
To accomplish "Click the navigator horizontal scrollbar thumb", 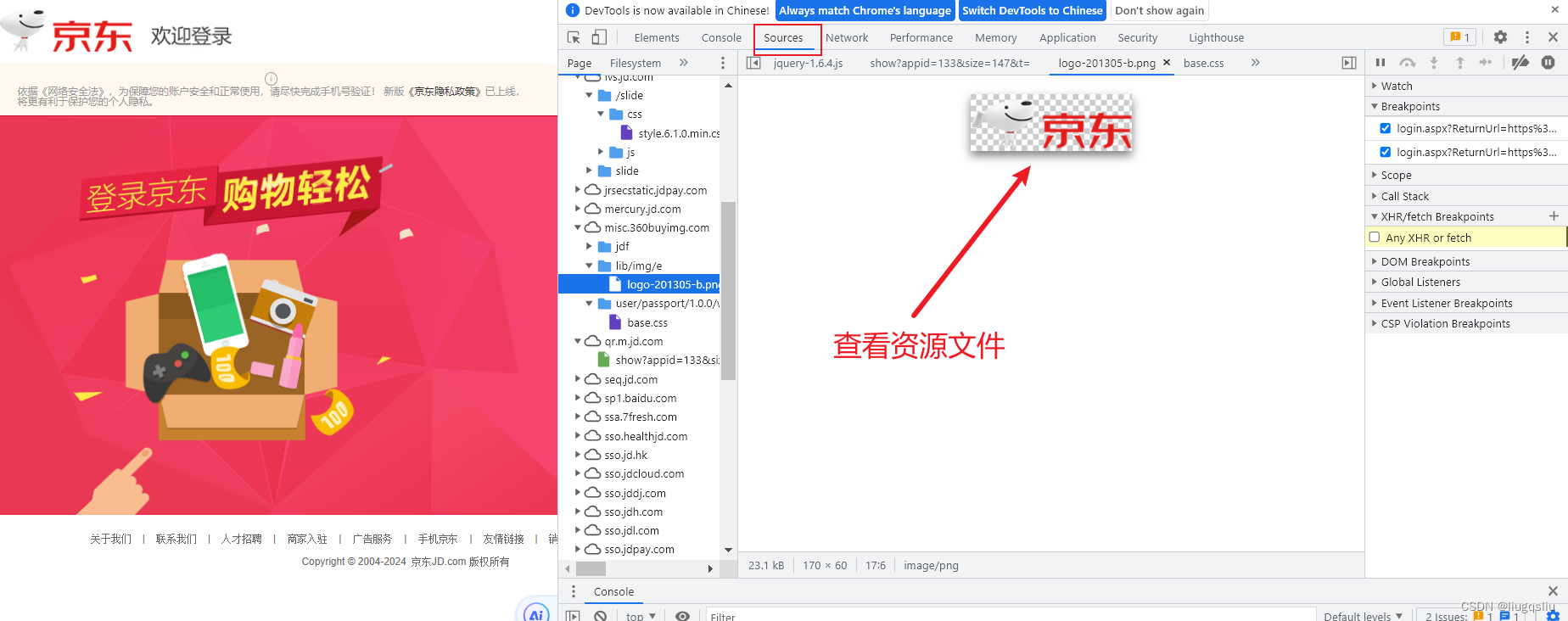I will coord(591,568).
